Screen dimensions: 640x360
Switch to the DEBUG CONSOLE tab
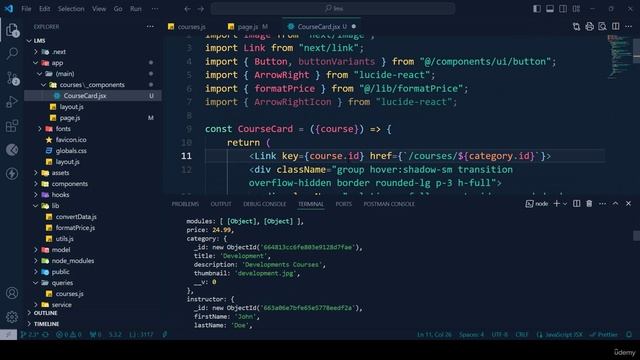point(264,204)
